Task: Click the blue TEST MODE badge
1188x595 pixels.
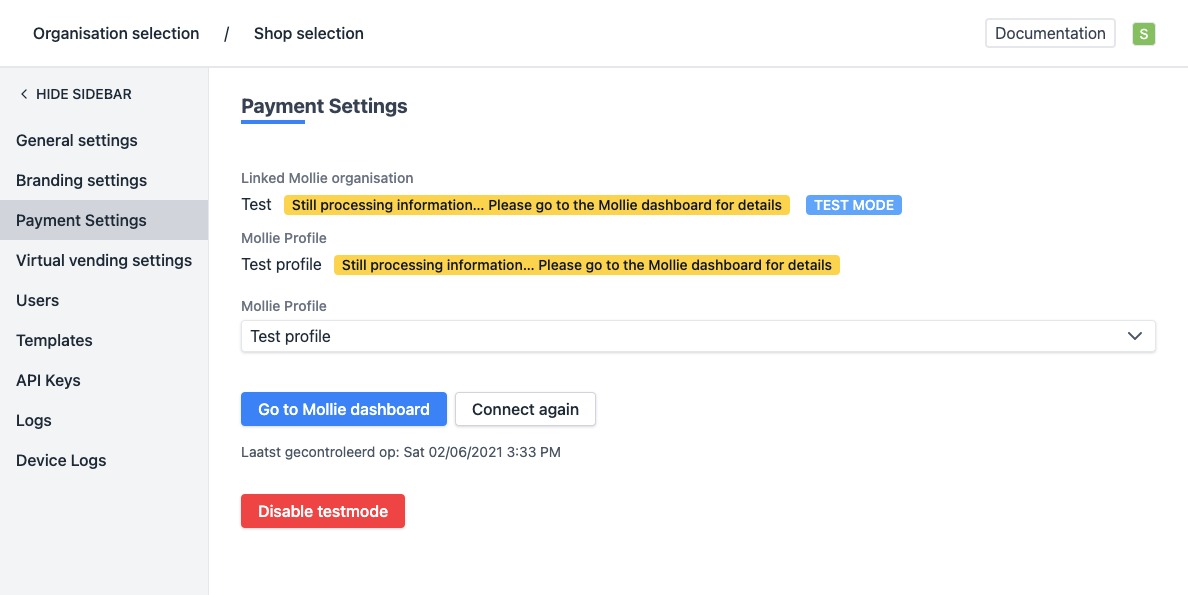Action: 853,205
